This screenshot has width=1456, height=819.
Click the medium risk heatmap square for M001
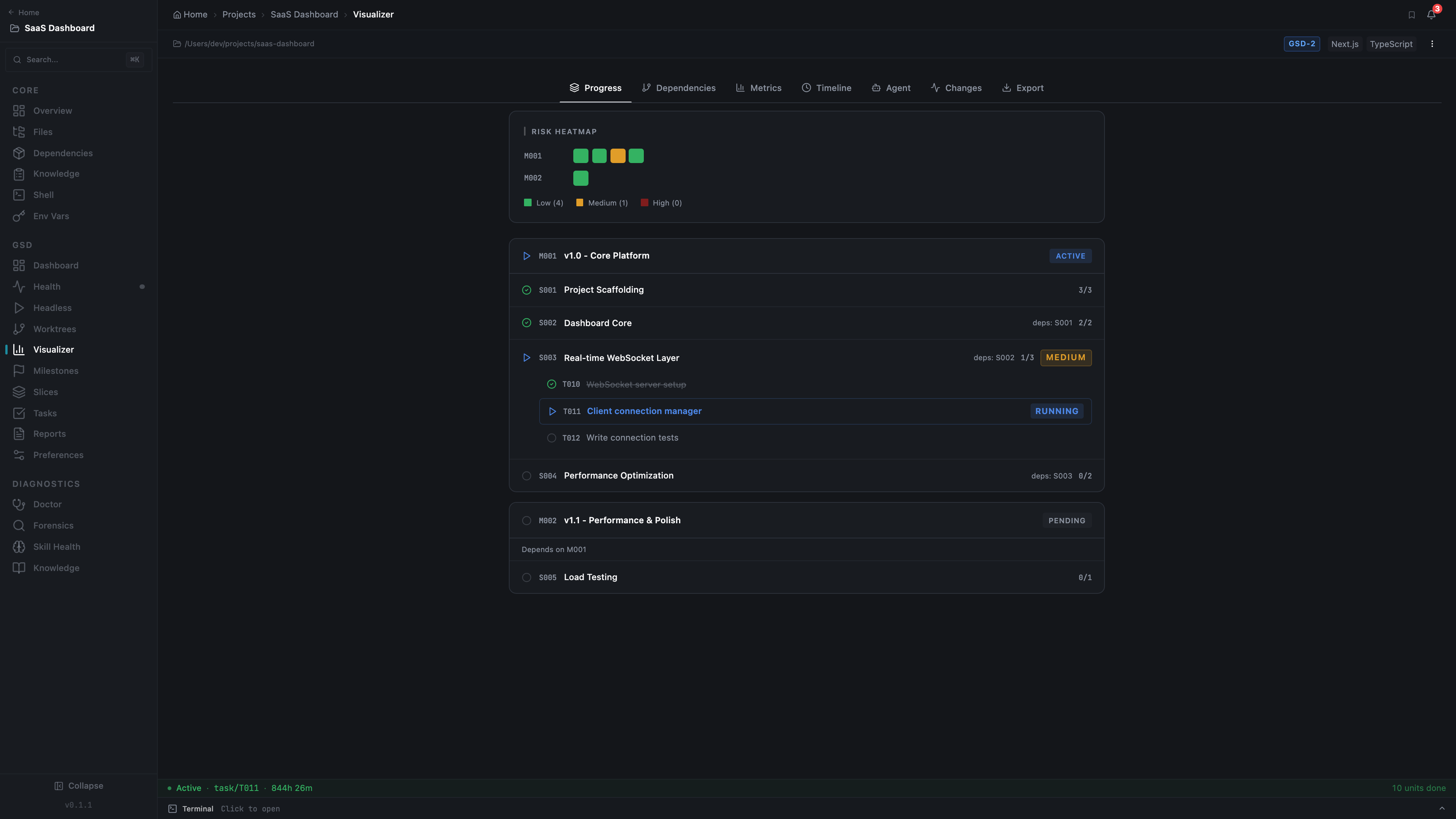617,155
